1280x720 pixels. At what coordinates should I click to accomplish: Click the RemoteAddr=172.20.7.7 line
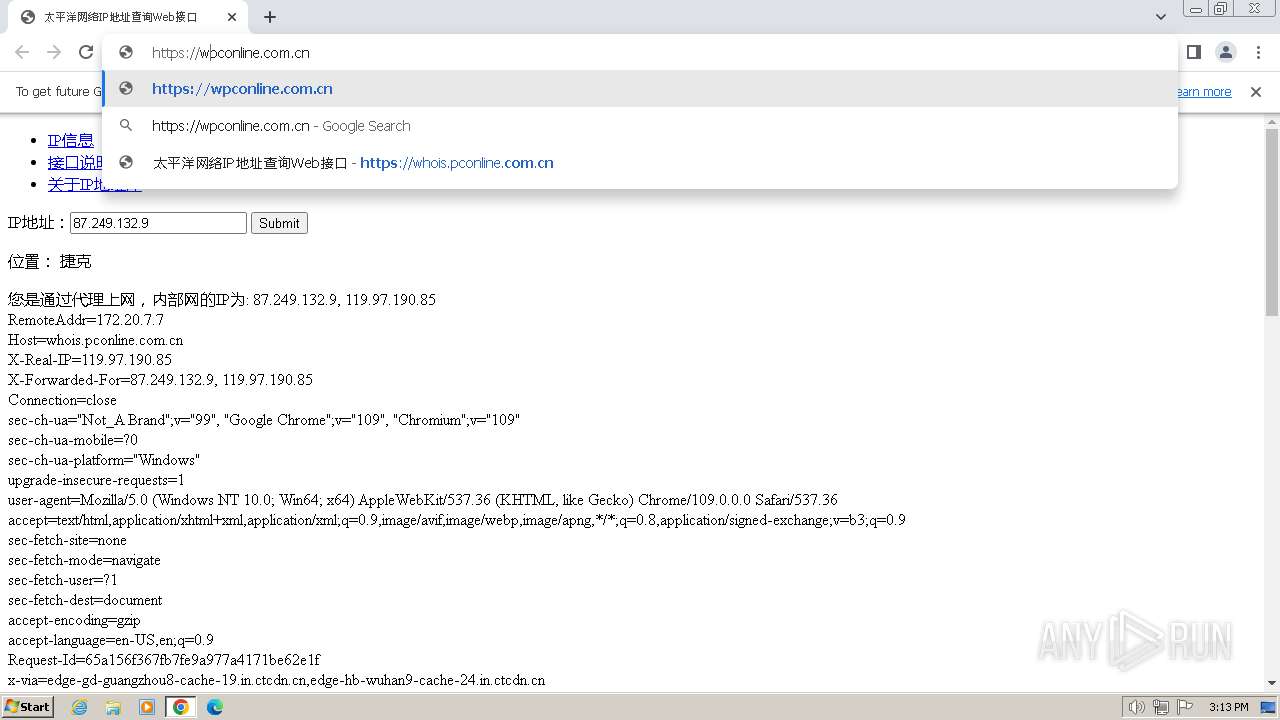point(86,320)
